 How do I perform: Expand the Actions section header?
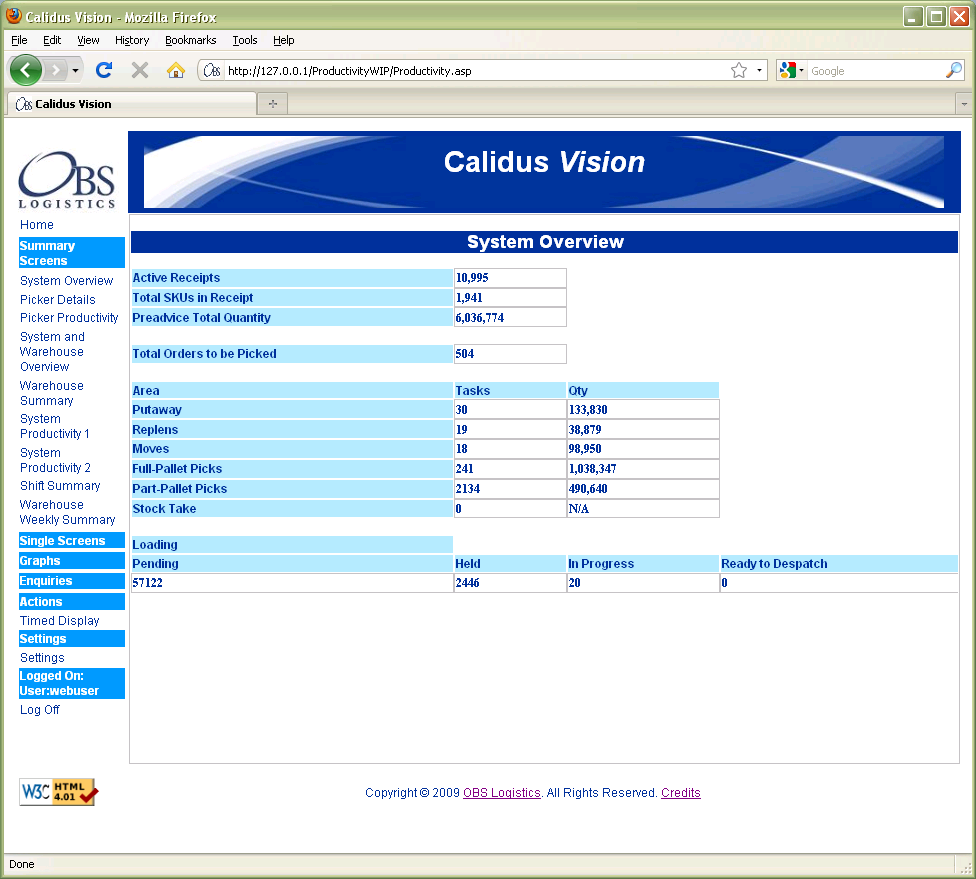point(72,601)
